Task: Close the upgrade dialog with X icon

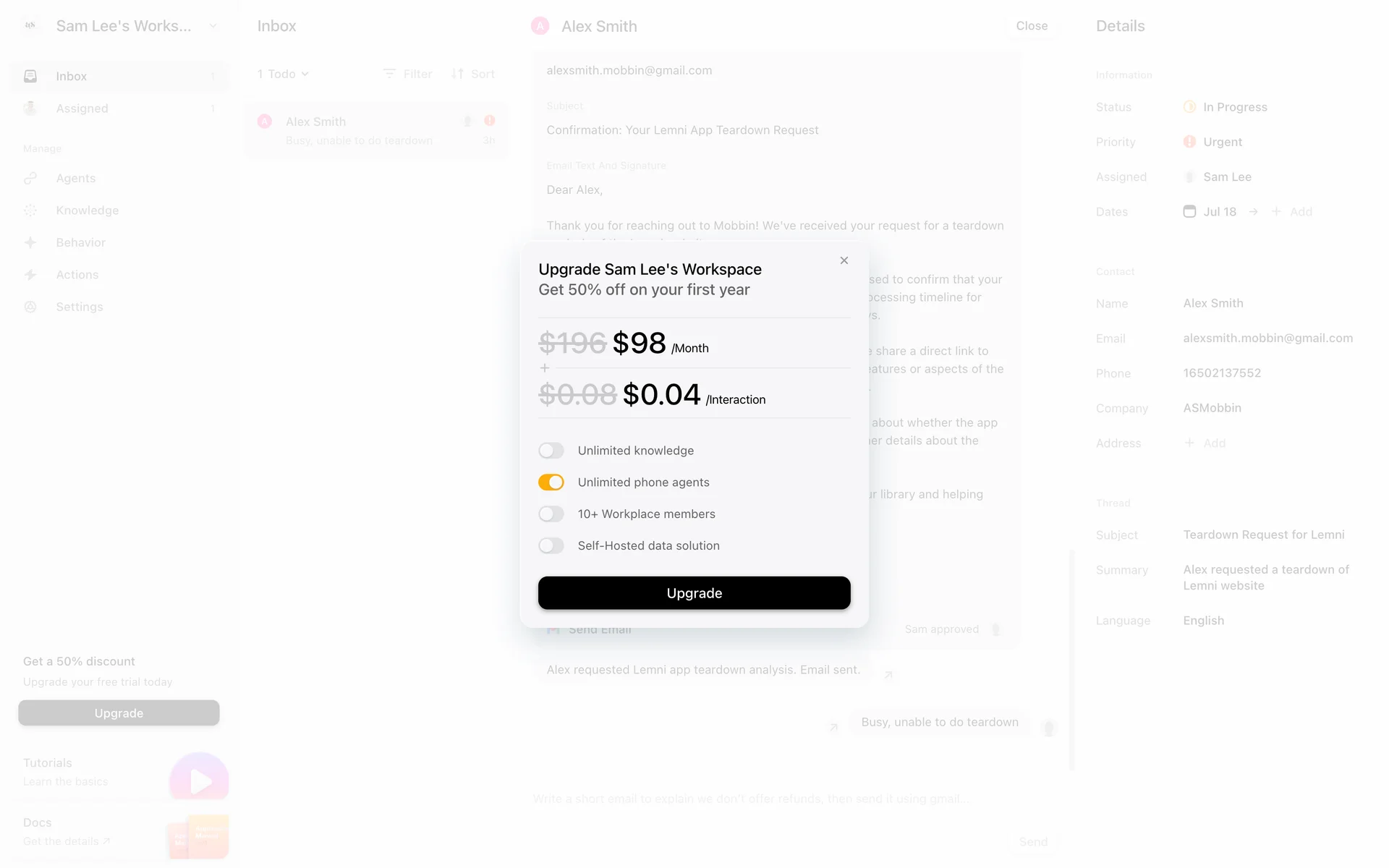Action: pos(844,260)
